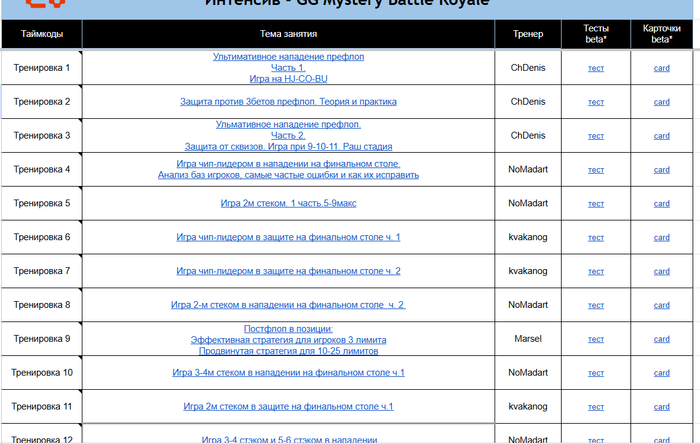Image resolution: width=700 pixels, height=444 pixels.
Task: Open the 'тест' link for Тренировка 9
Action: [596, 339]
